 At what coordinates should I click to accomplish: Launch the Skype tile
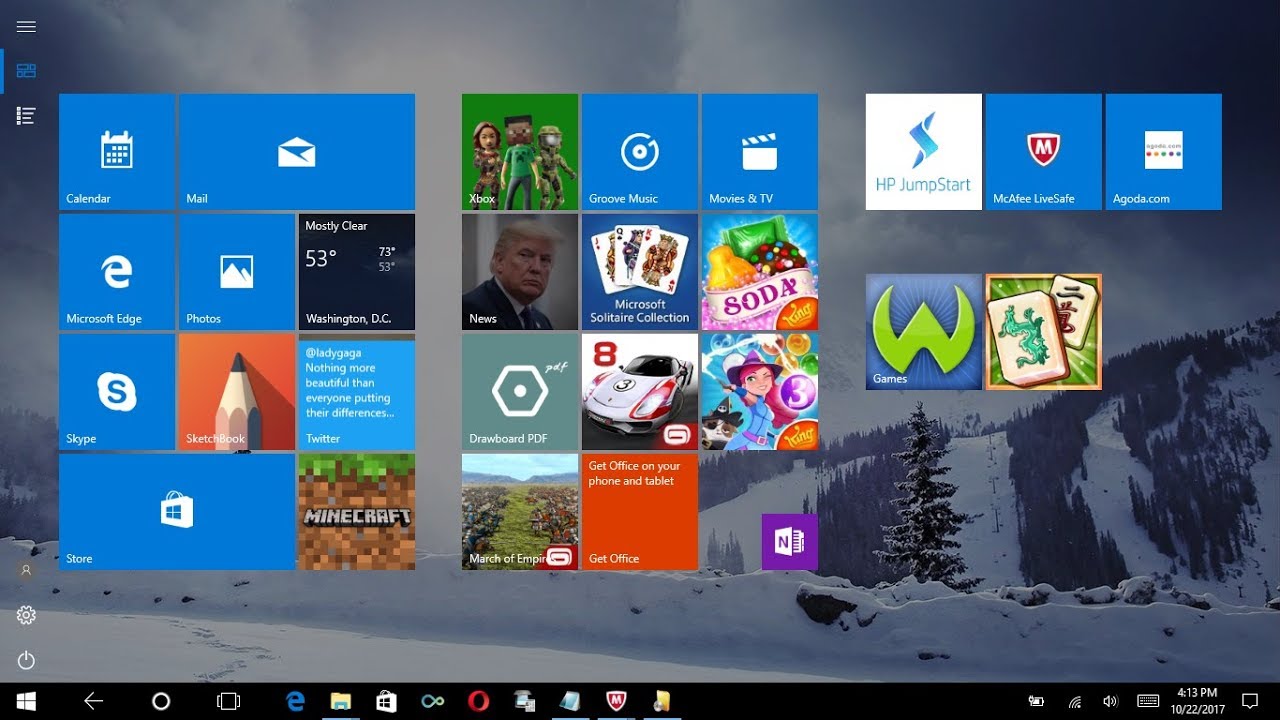point(117,392)
